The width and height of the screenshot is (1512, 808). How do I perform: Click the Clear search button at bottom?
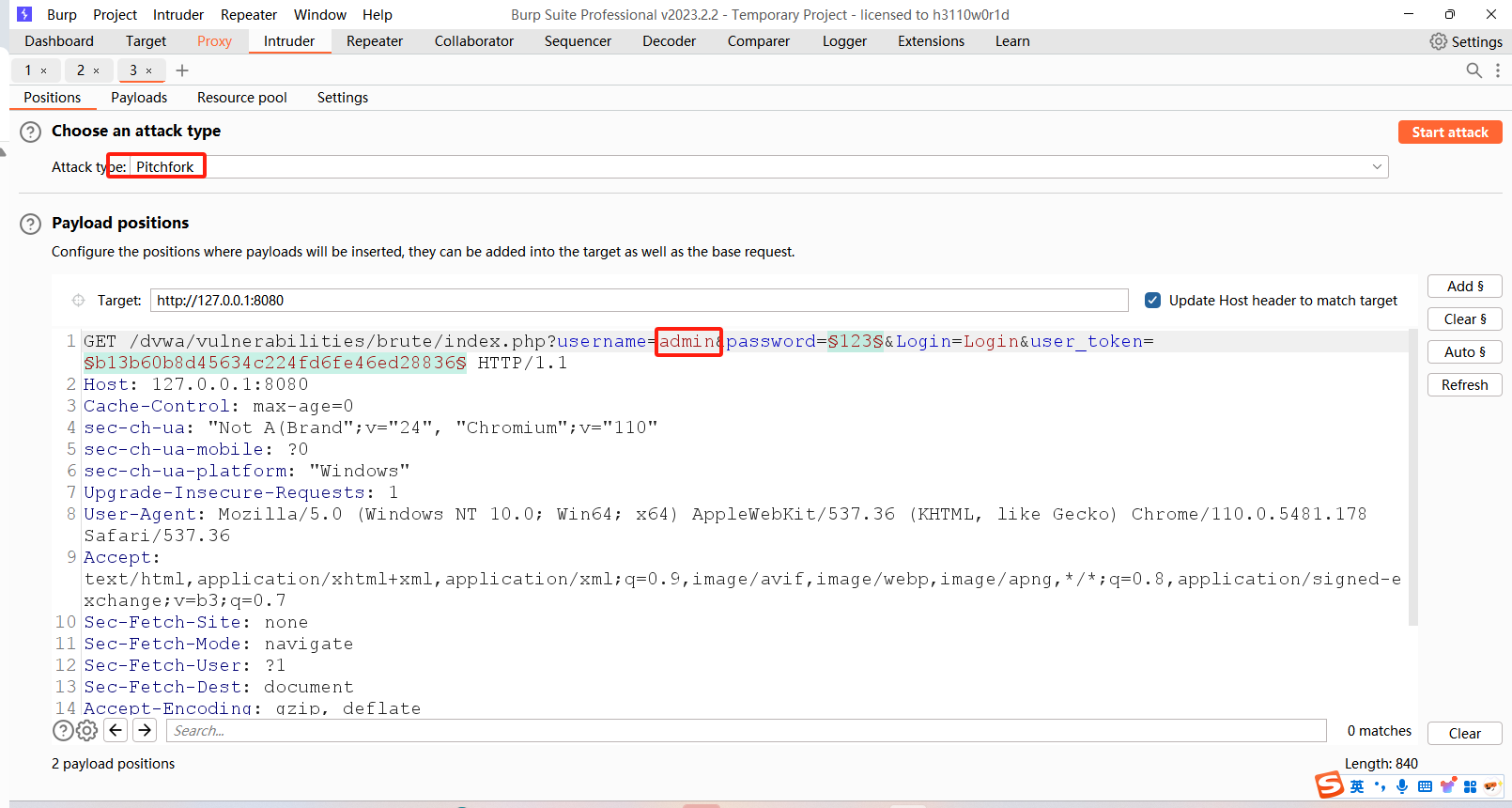coord(1465,734)
